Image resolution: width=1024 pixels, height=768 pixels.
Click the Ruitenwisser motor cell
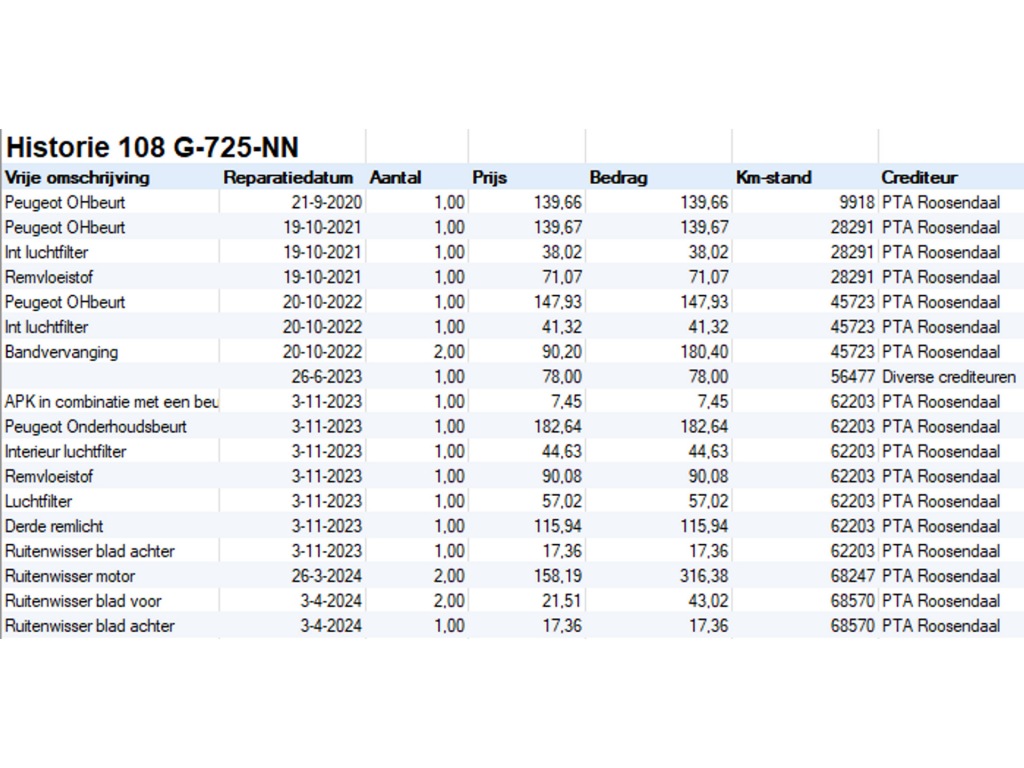(x=70, y=576)
